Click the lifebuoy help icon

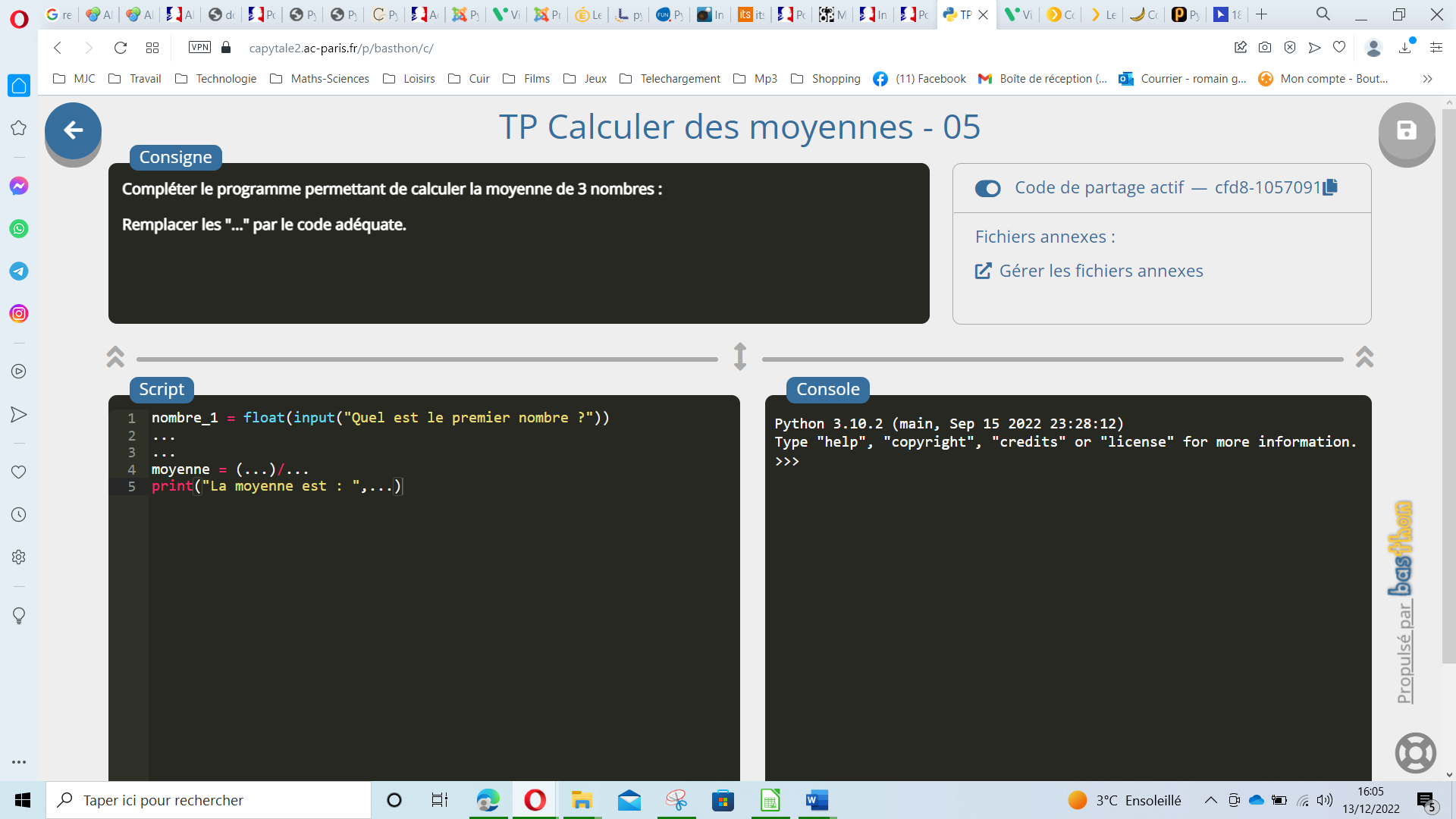[1415, 752]
